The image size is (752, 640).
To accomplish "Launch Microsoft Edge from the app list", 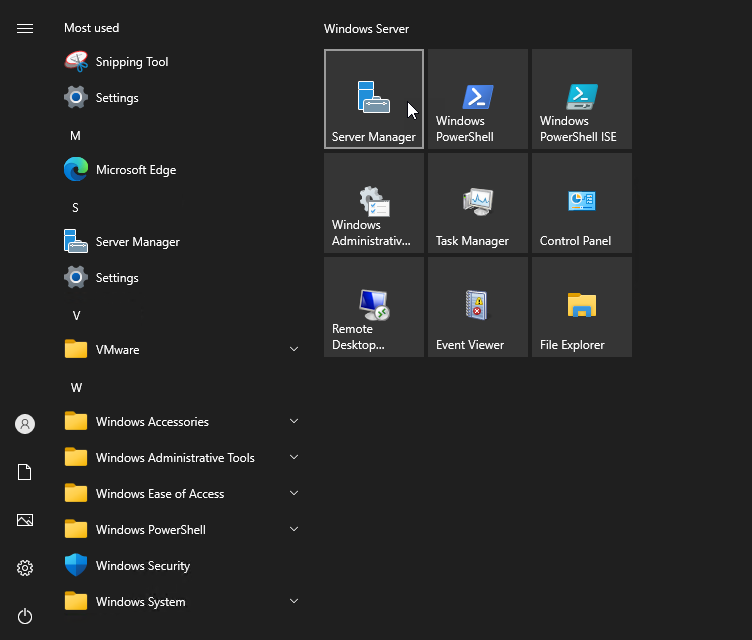I will [183, 170].
